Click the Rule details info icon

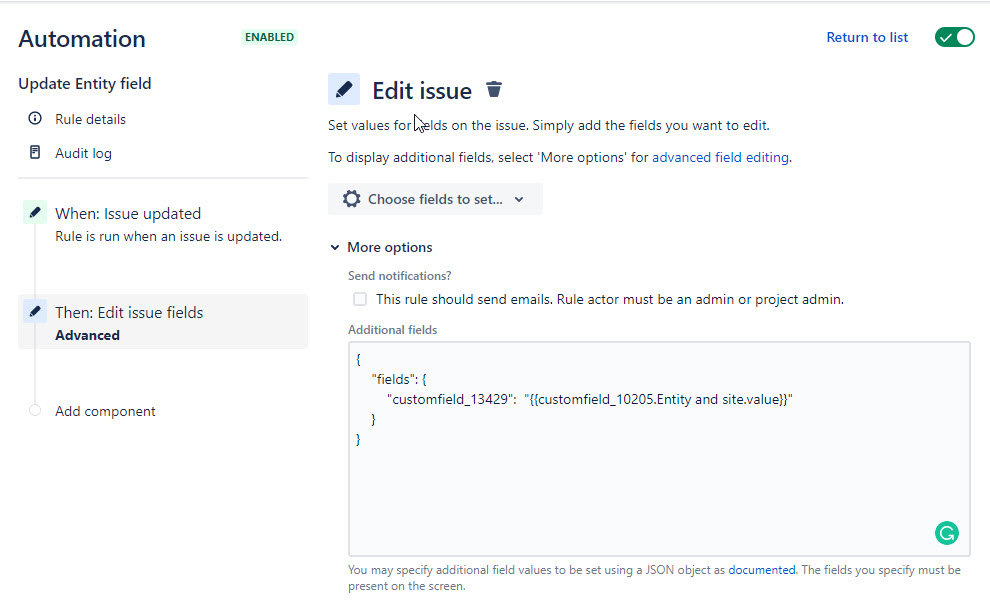pos(35,118)
